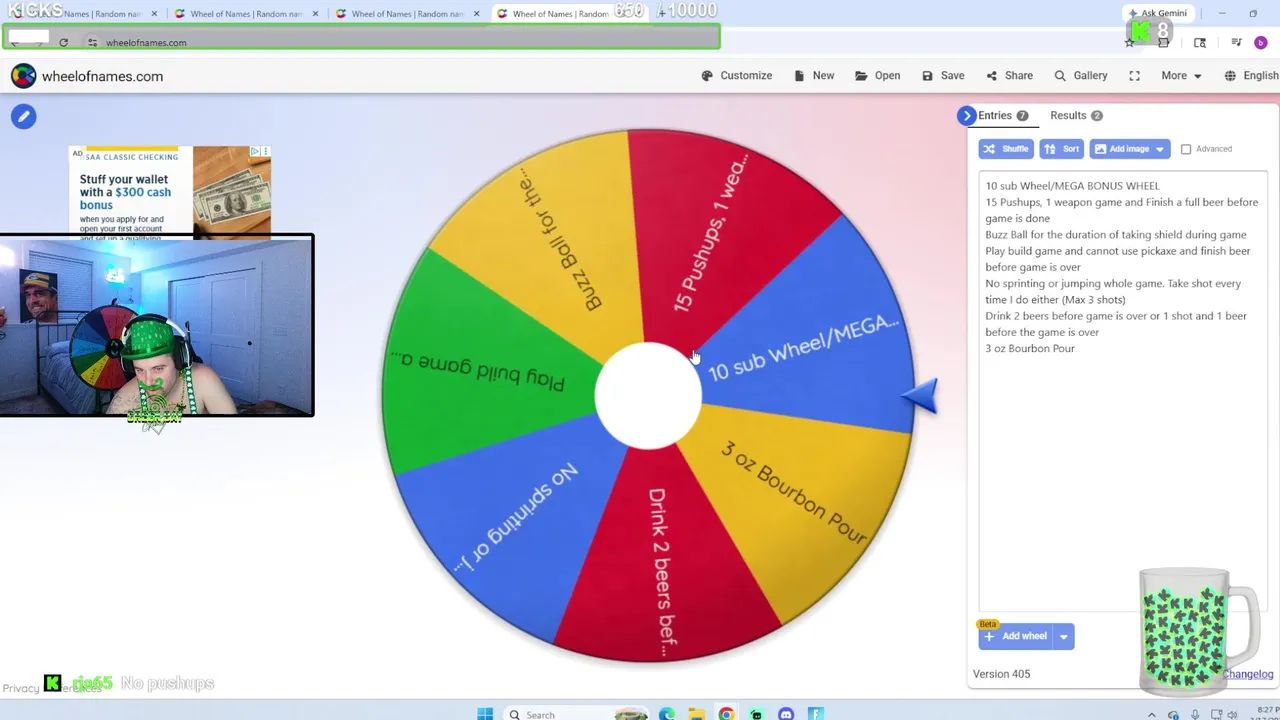1280x720 pixels.
Task: Click the Add wheel button
Action: click(x=1016, y=636)
